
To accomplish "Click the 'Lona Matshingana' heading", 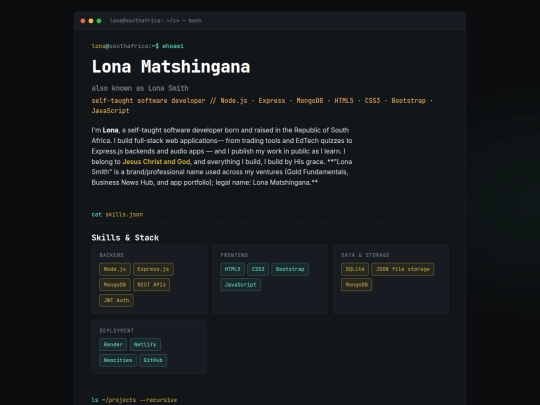I will [x=170, y=66].
